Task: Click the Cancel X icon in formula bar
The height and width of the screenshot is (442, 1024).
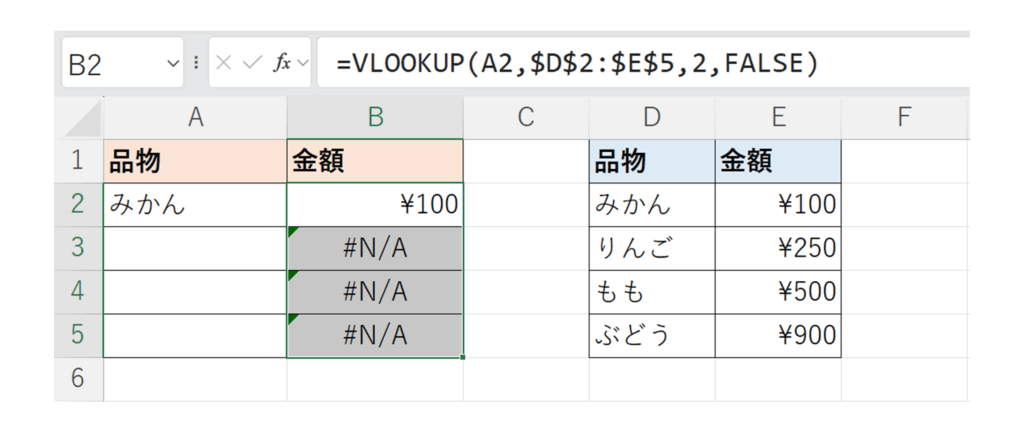Action: [x=224, y=63]
